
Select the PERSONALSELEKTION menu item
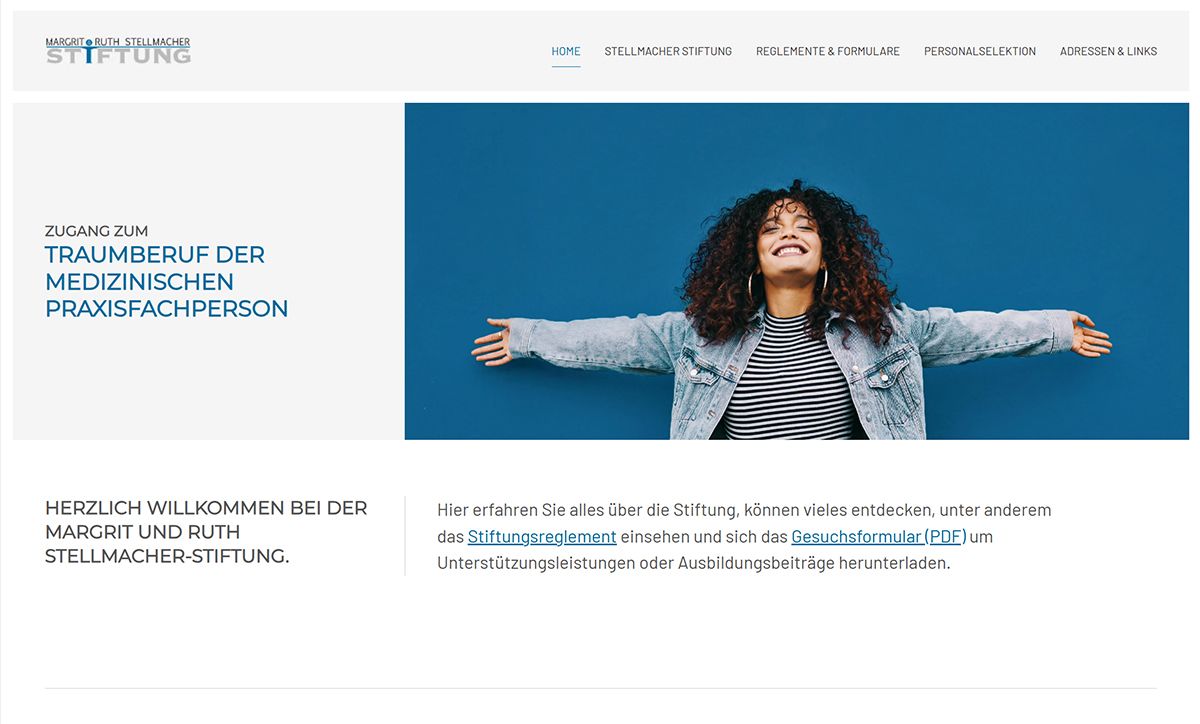click(980, 51)
